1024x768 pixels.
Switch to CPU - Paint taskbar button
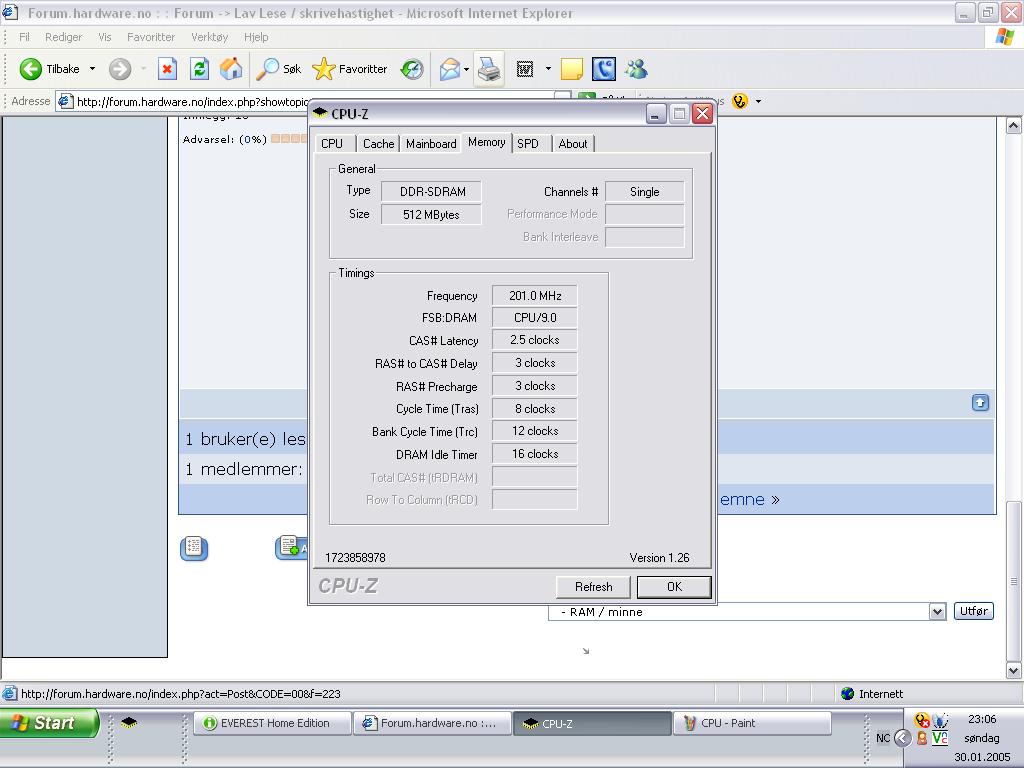(x=751, y=723)
